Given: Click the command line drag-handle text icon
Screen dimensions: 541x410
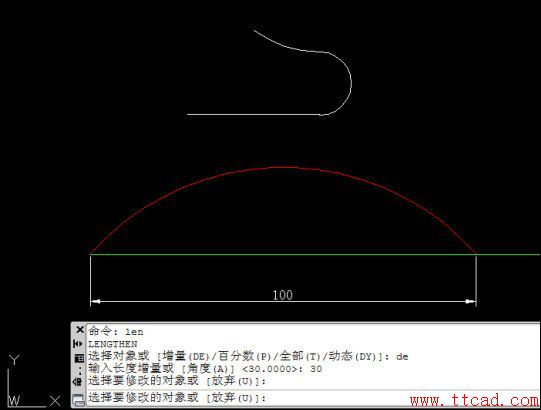Looking at the screenshot, I should [78, 381].
